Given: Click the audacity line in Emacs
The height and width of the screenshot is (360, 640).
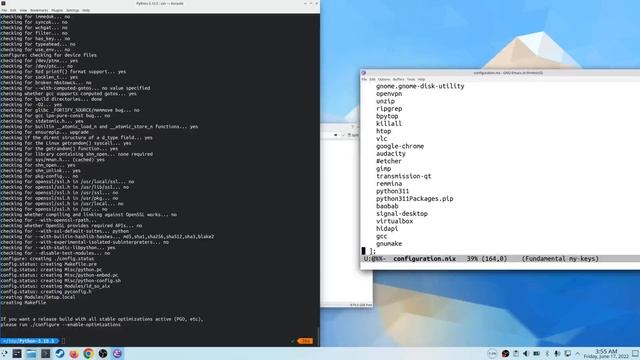Looking at the screenshot, I should (391, 153).
